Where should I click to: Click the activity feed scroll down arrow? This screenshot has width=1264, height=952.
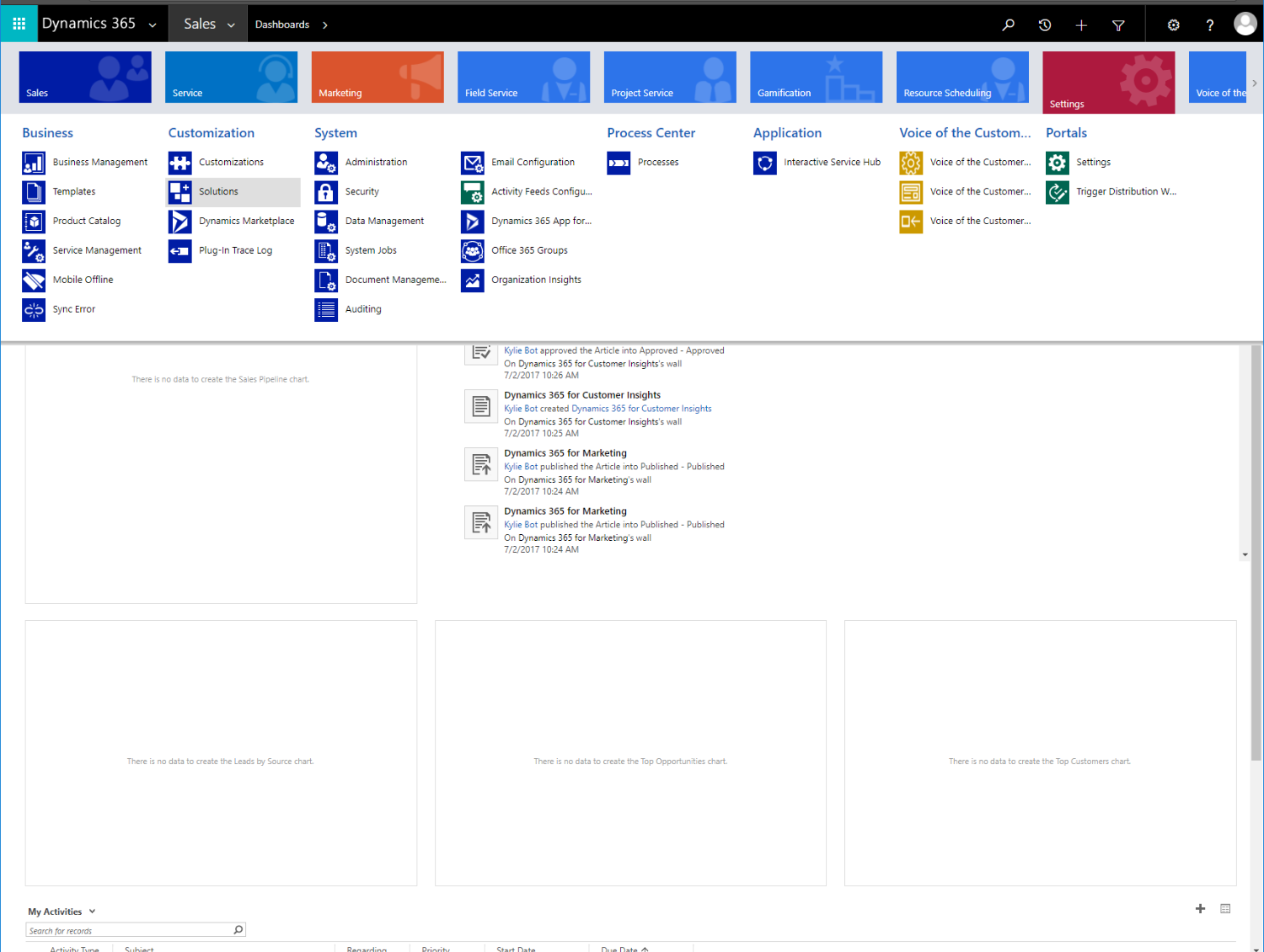coord(1245,555)
